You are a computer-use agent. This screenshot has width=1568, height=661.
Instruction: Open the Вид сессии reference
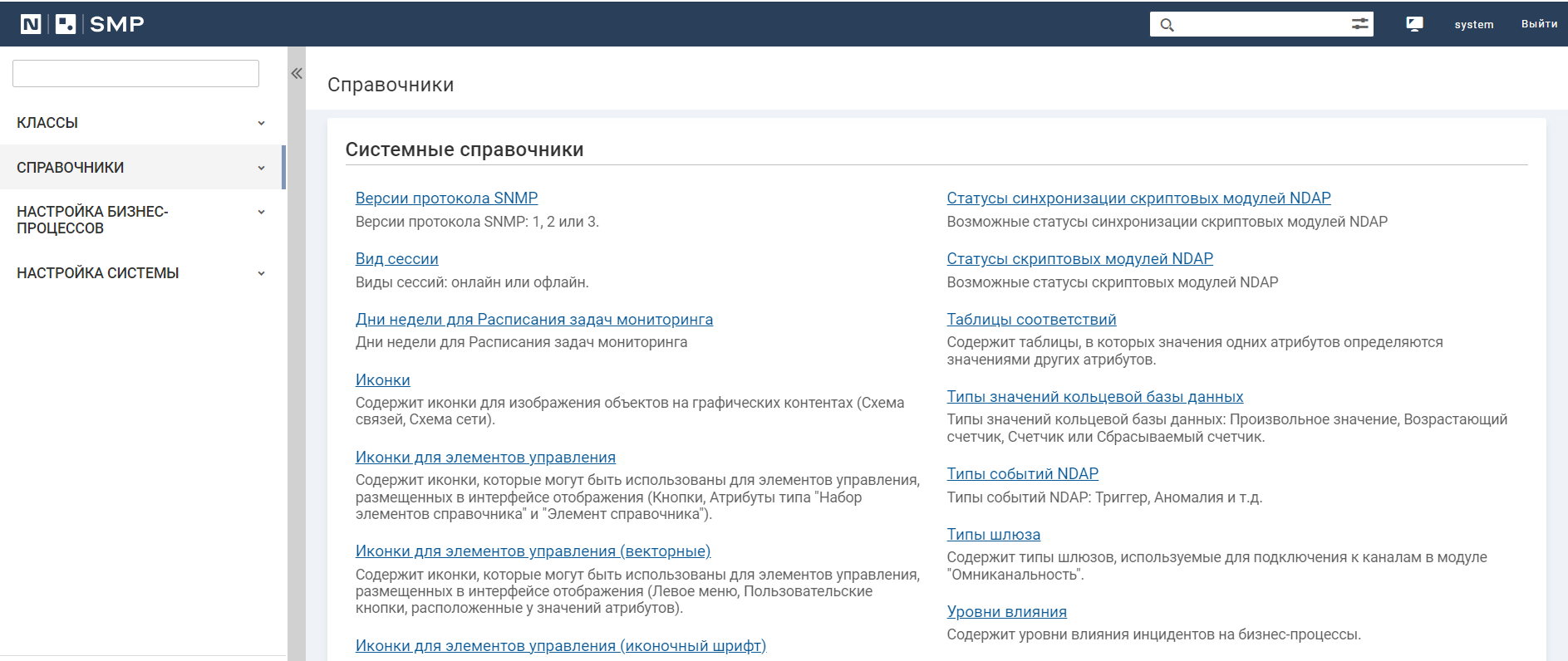click(396, 259)
